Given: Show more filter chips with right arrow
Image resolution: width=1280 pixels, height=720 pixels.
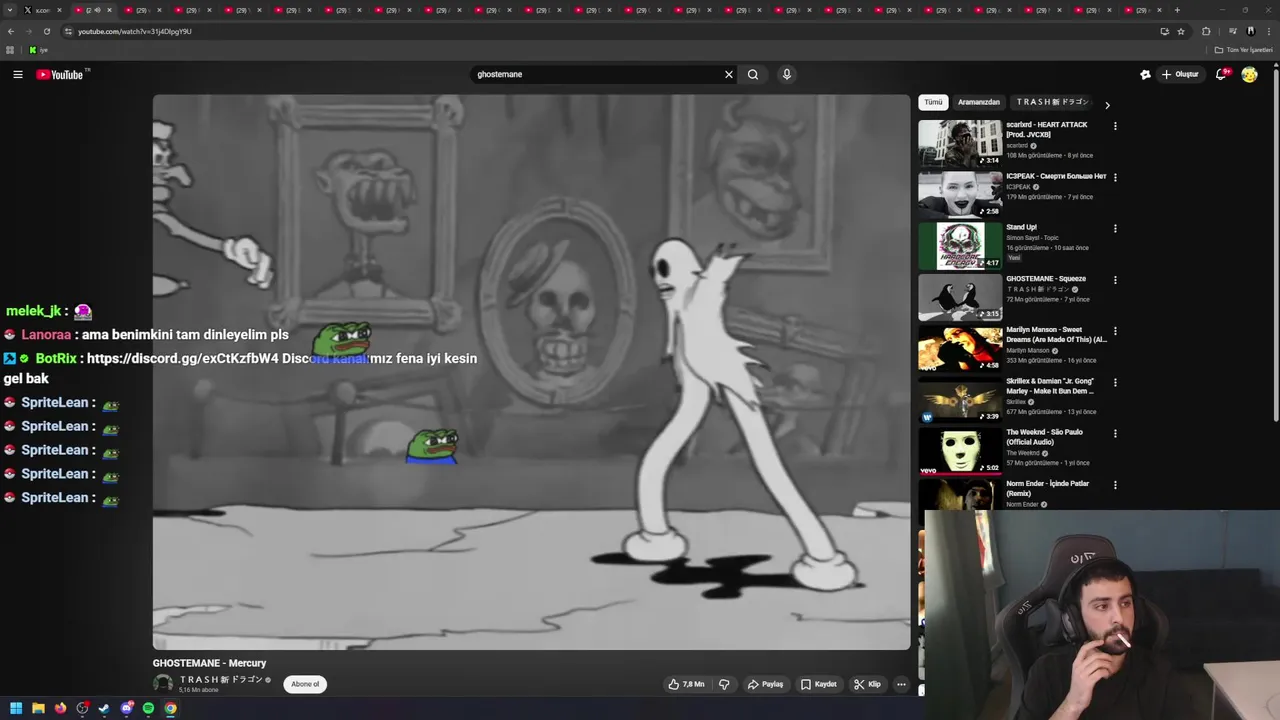Looking at the screenshot, I should 1107,104.
